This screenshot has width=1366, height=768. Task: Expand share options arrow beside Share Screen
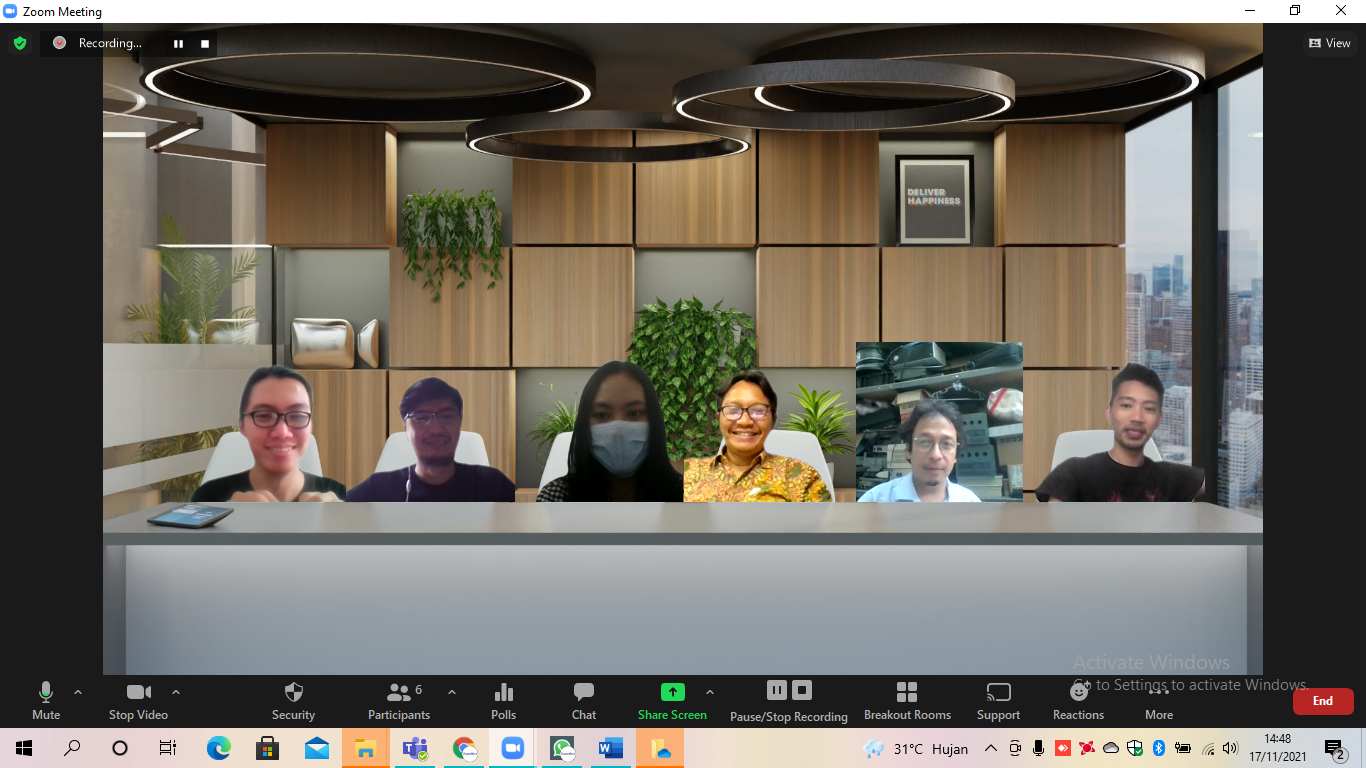tap(710, 692)
